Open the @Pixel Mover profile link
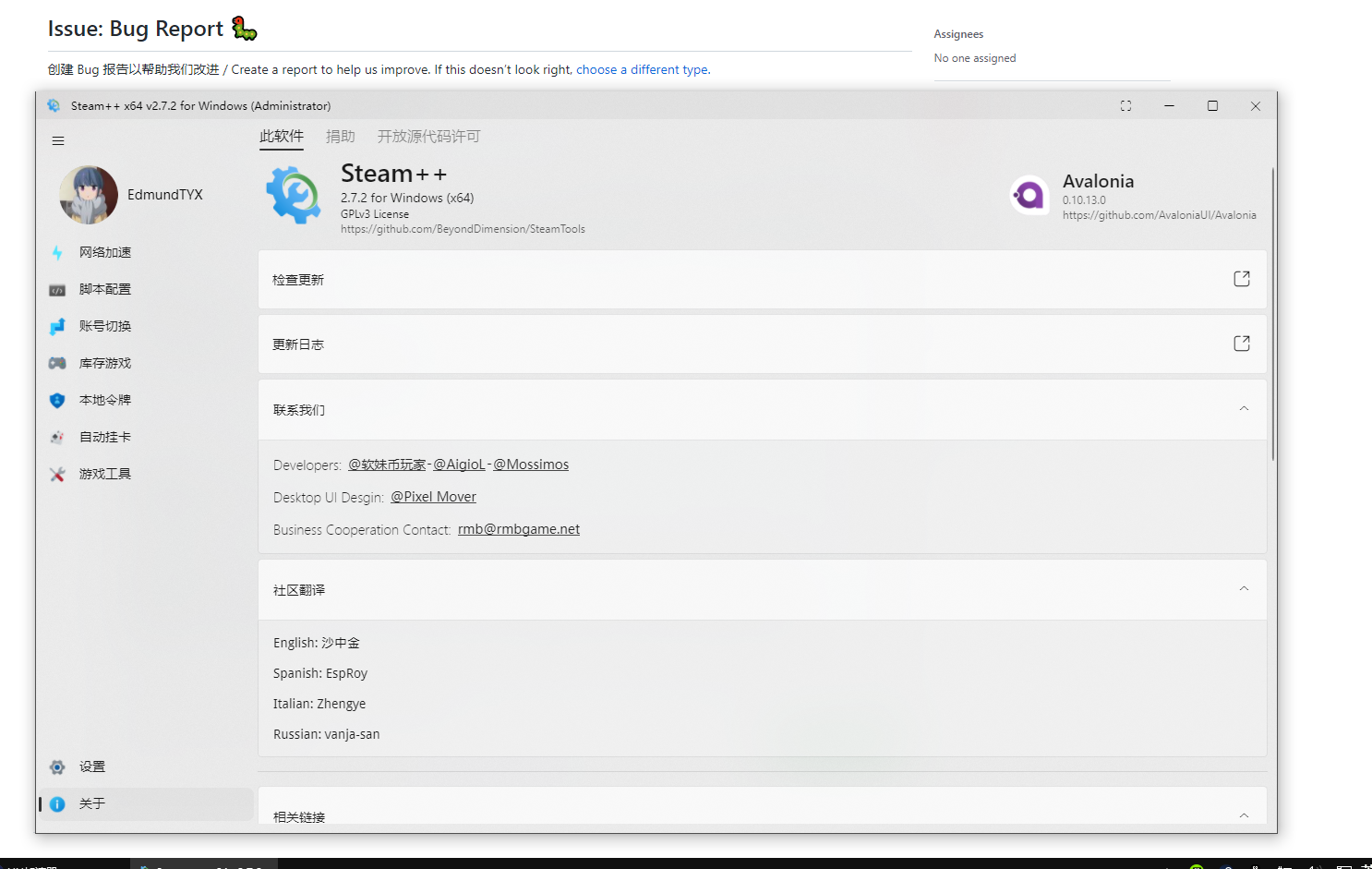Image resolution: width=1372 pixels, height=869 pixels. point(432,496)
